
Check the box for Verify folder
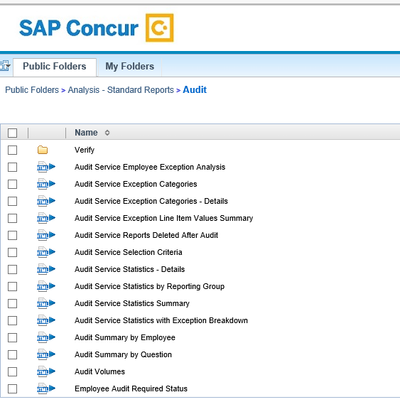coord(12,150)
